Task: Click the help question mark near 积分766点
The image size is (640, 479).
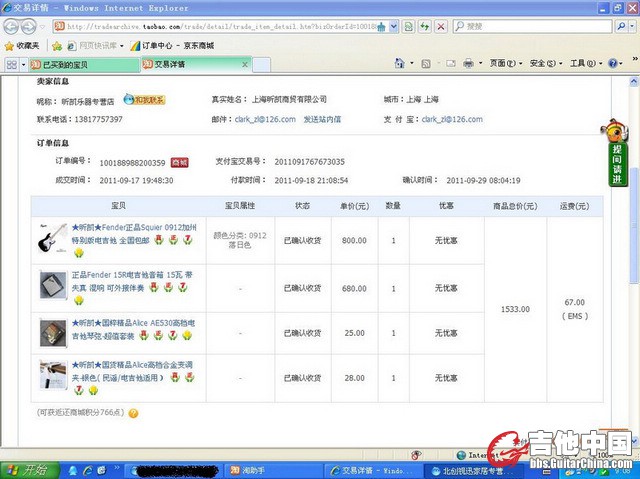Action: click(x=133, y=412)
